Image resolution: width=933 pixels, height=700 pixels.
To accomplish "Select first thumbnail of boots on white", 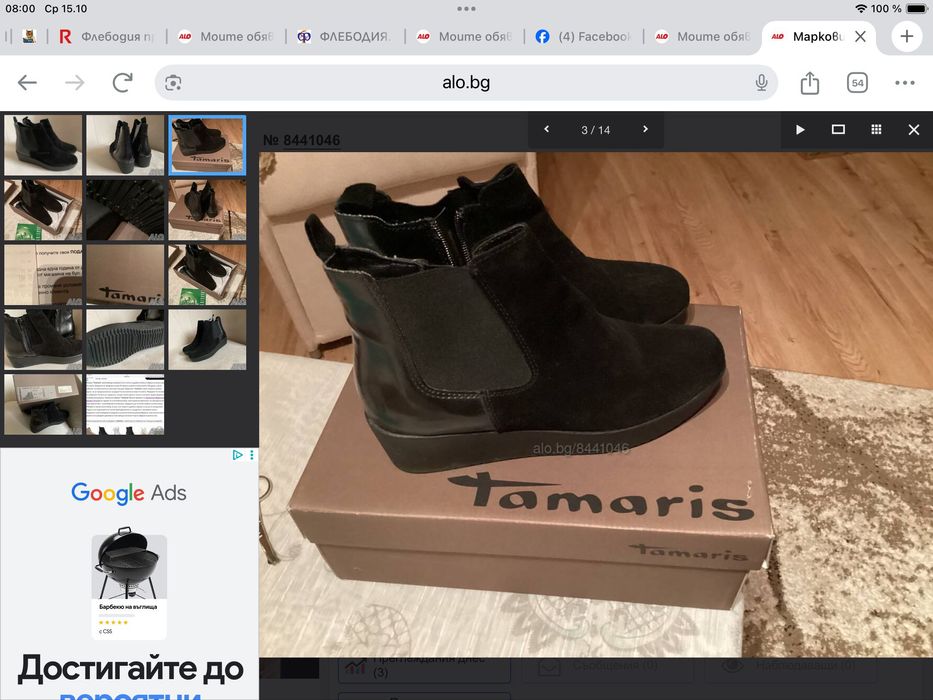I will click(x=43, y=145).
